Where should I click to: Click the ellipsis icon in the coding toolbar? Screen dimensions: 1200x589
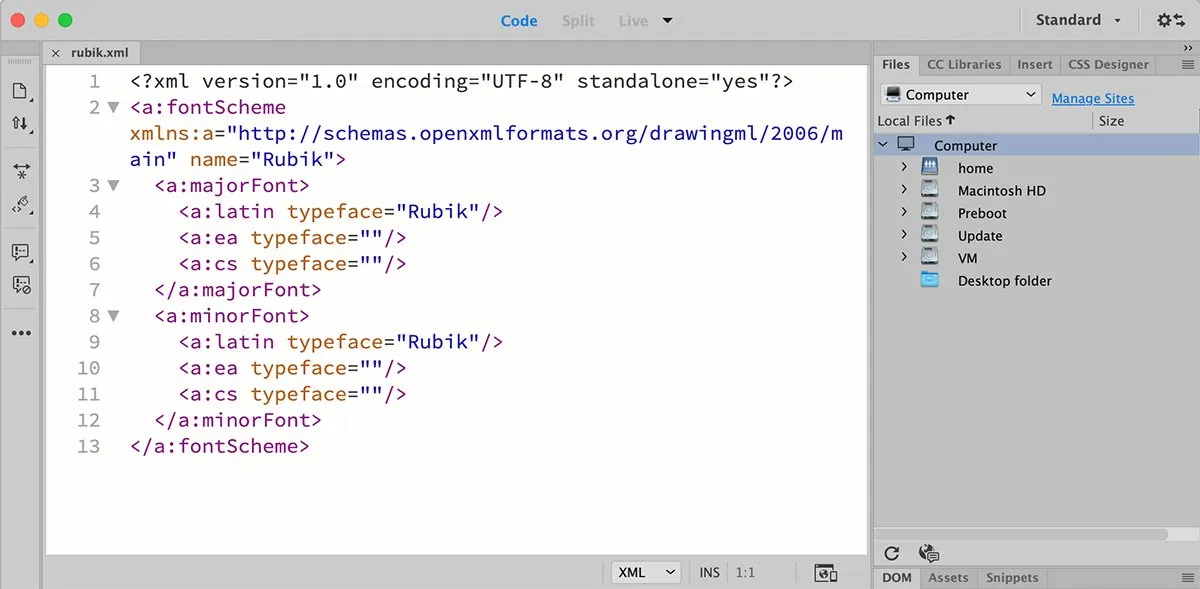click(21, 333)
